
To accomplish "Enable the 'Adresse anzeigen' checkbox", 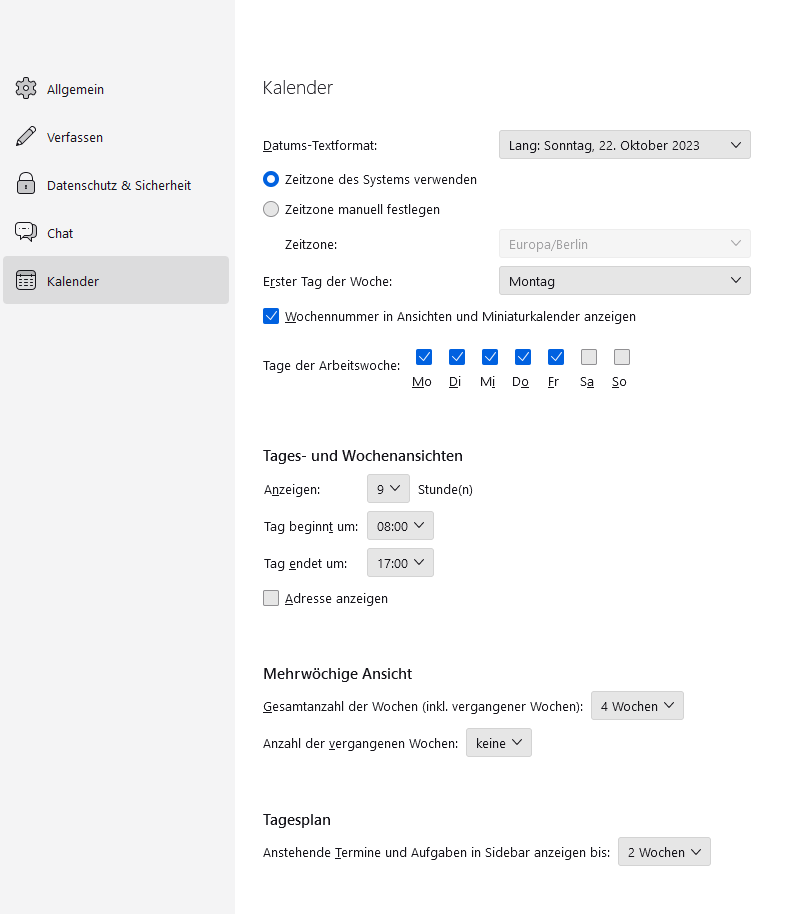I will [271, 598].
